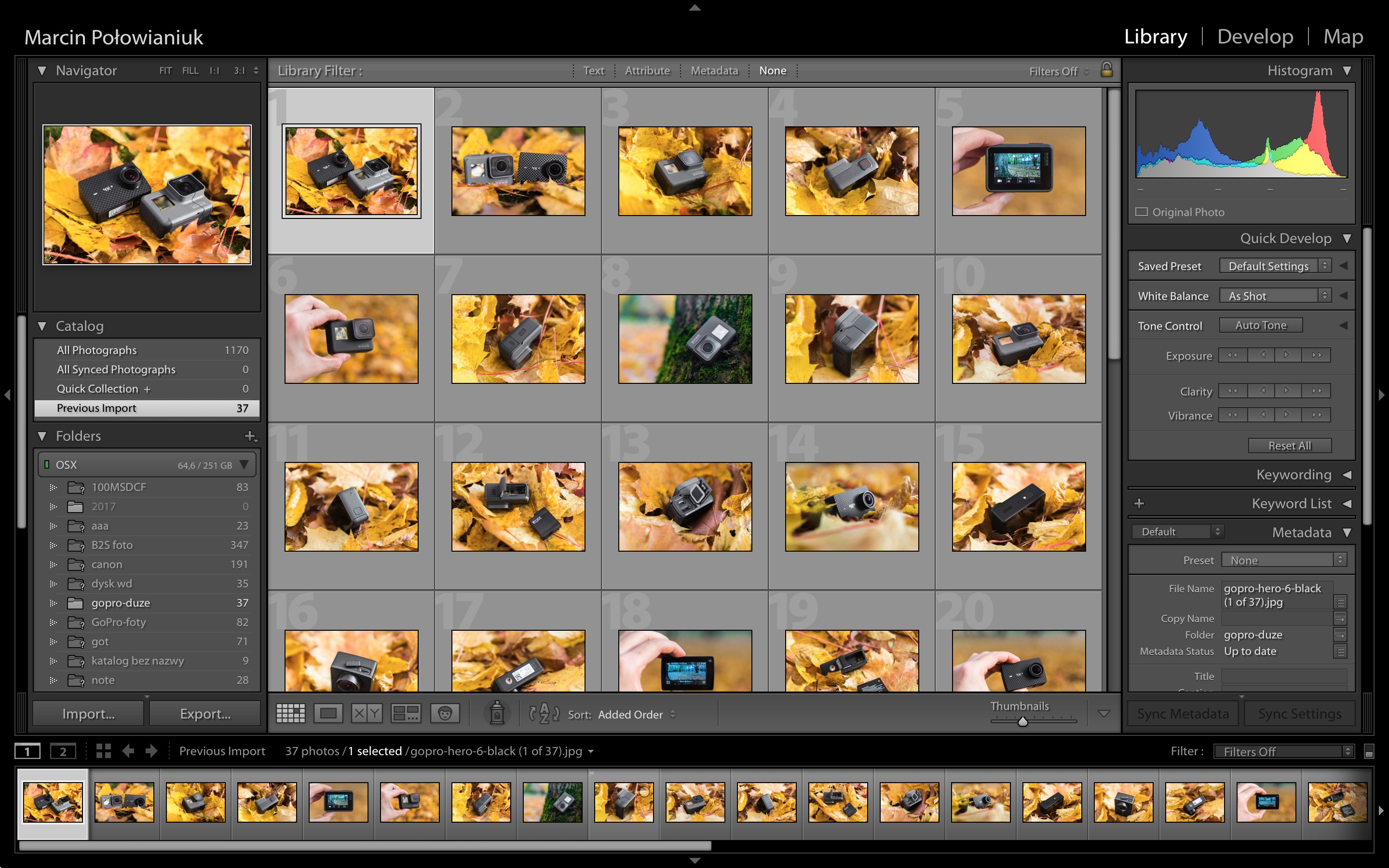Expand the Keywording panel
1389x868 pixels.
pyautogui.click(x=1347, y=475)
